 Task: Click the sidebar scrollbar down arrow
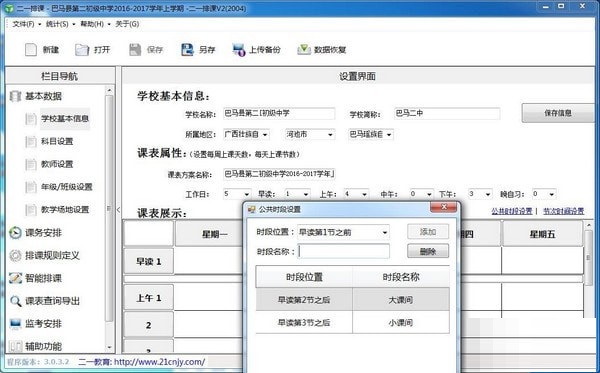tap(109, 347)
